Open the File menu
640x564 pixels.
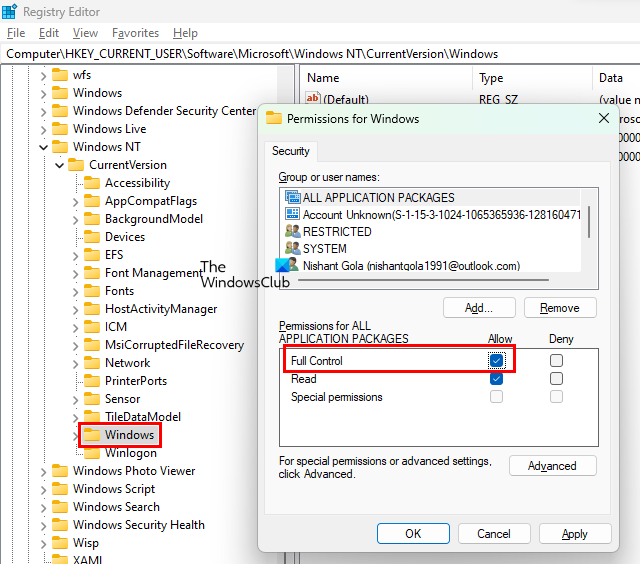point(16,33)
